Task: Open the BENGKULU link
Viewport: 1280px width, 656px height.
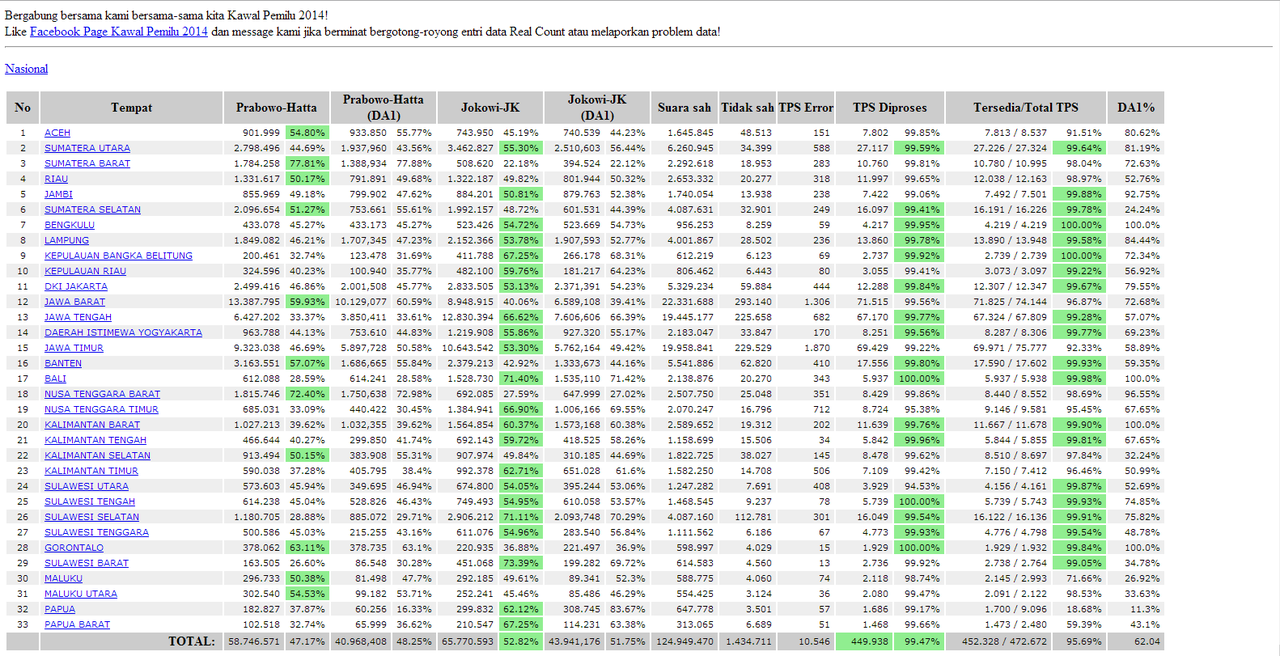Action: 69,225
